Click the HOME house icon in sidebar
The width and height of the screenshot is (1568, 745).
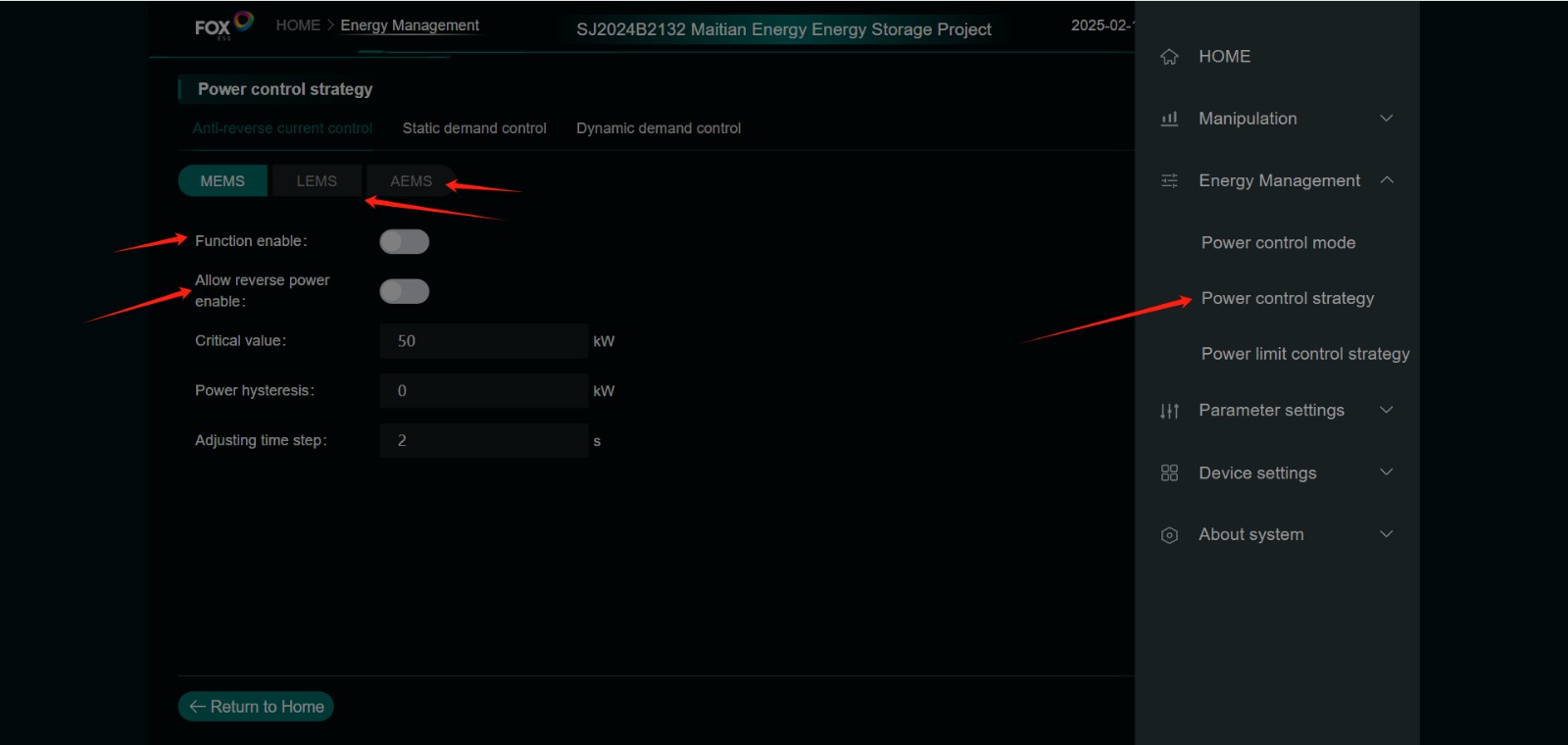click(1169, 57)
